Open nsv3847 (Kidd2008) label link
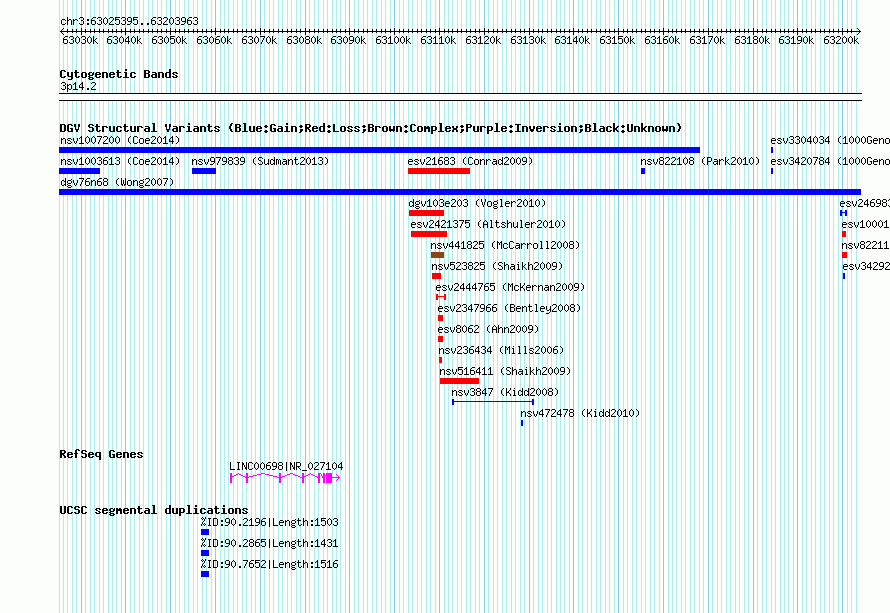The height and width of the screenshot is (613, 890). pos(505,392)
